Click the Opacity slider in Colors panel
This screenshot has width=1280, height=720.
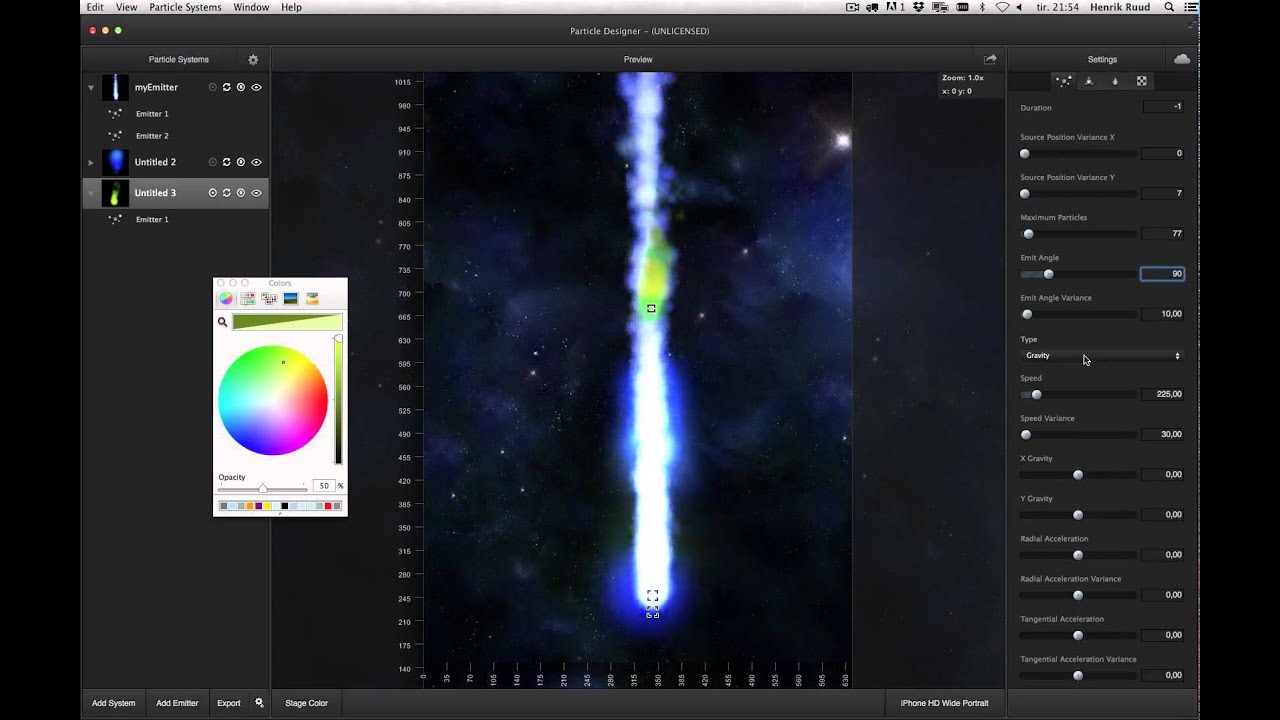click(263, 488)
